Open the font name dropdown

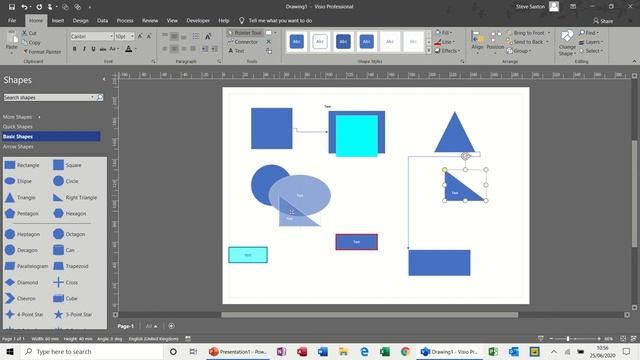(111, 36)
